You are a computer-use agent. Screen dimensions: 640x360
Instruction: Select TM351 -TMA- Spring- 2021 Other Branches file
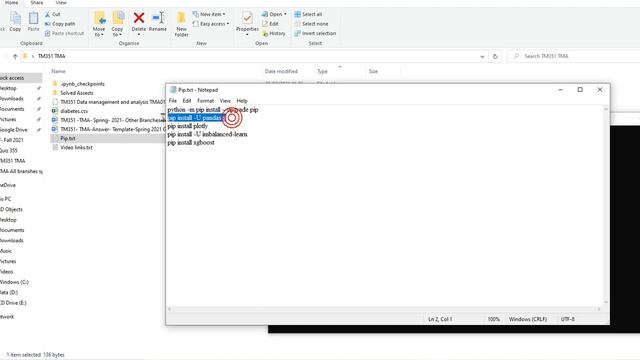pyautogui.click(x=113, y=120)
